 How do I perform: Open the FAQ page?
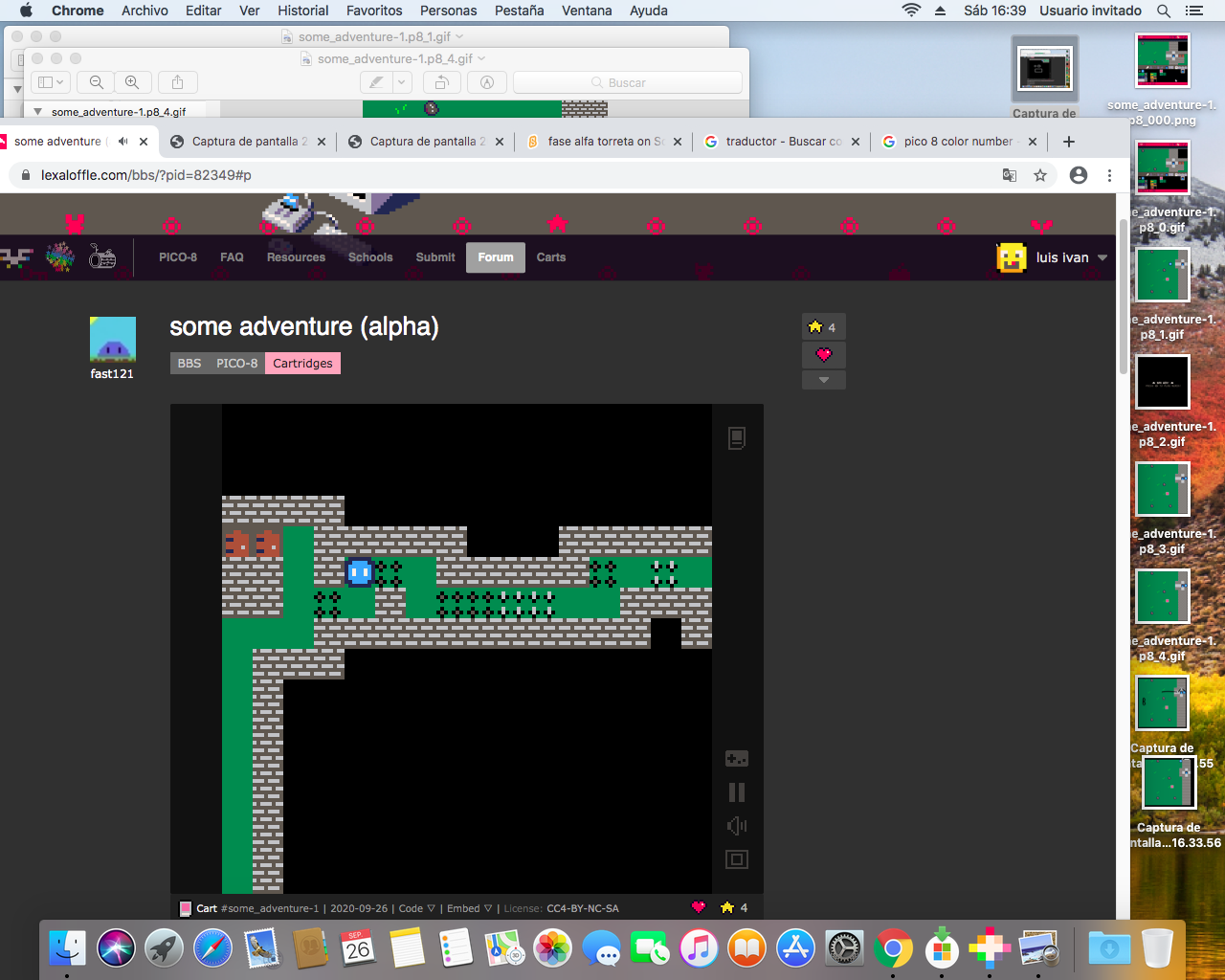point(232,257)
